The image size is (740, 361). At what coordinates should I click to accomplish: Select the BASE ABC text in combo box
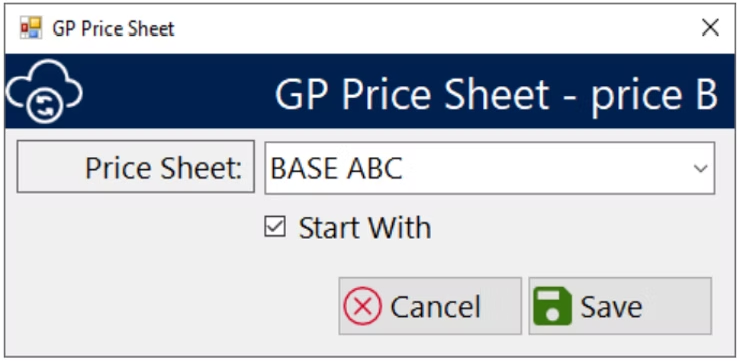[336, 168]
